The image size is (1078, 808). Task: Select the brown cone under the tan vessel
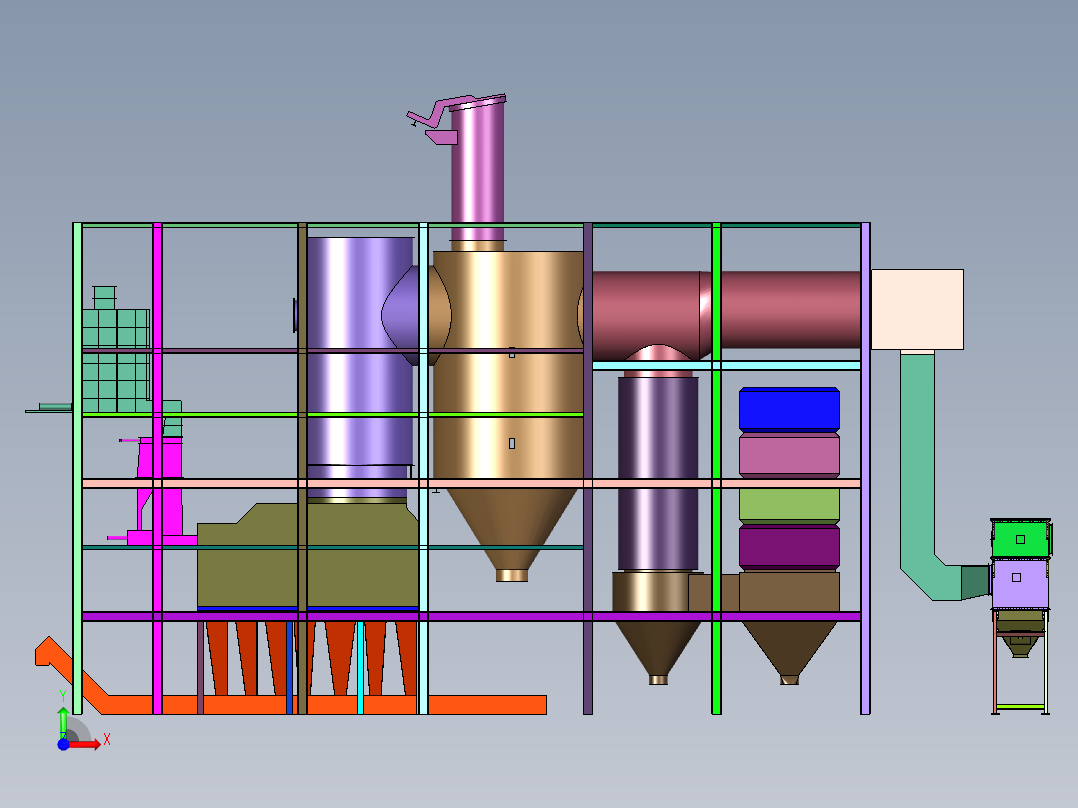[512, 529]
